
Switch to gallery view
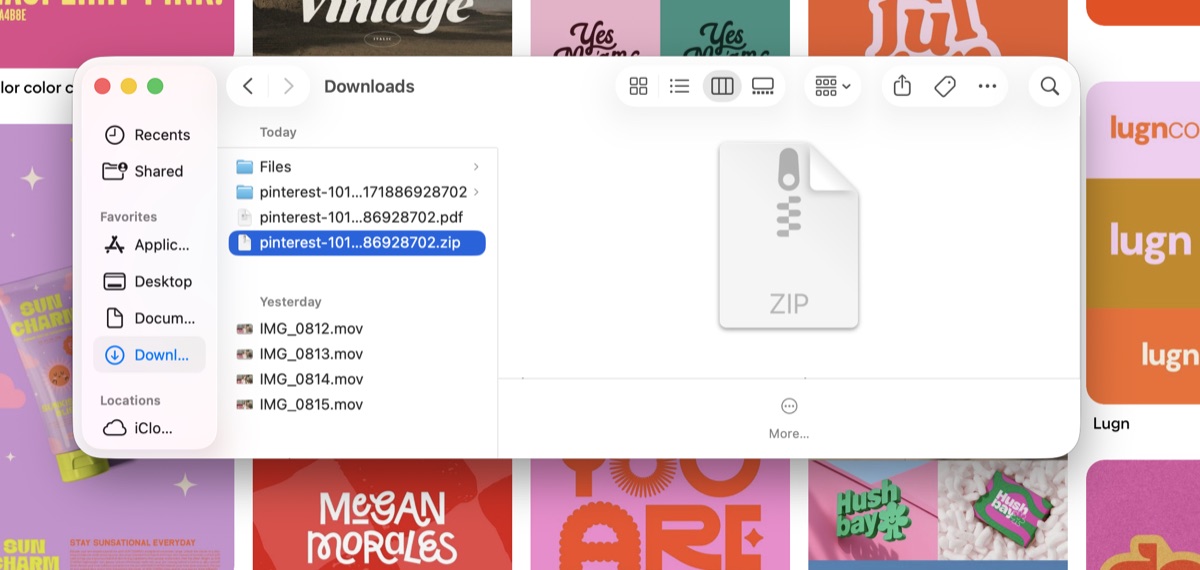point(763,86)
